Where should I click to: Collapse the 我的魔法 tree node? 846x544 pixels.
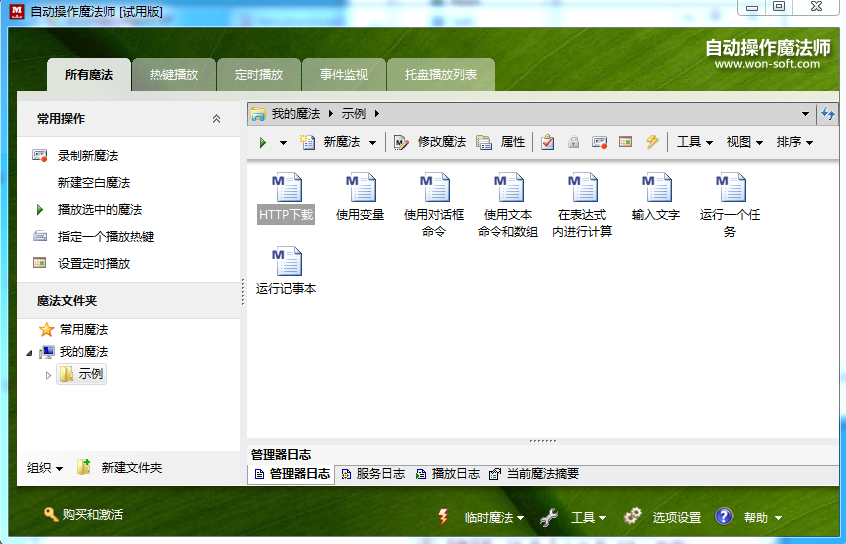coord(28,353)
